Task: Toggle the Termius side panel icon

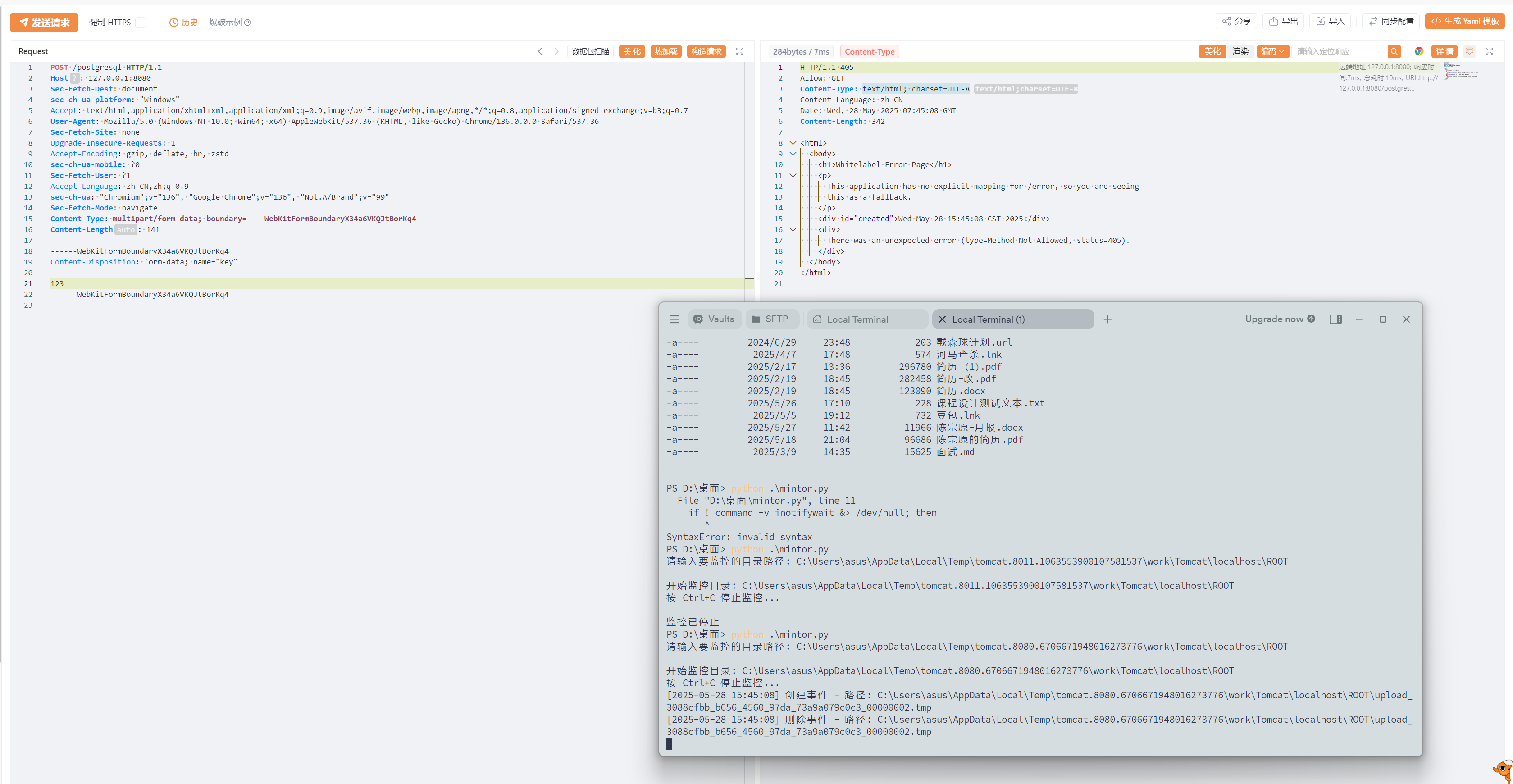Action: 1335,319
